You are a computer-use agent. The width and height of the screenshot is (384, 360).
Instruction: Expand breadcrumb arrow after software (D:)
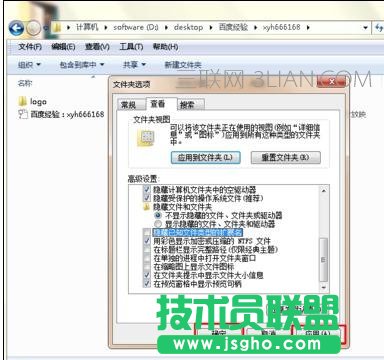pyautogui.click(x=166, y=27)
